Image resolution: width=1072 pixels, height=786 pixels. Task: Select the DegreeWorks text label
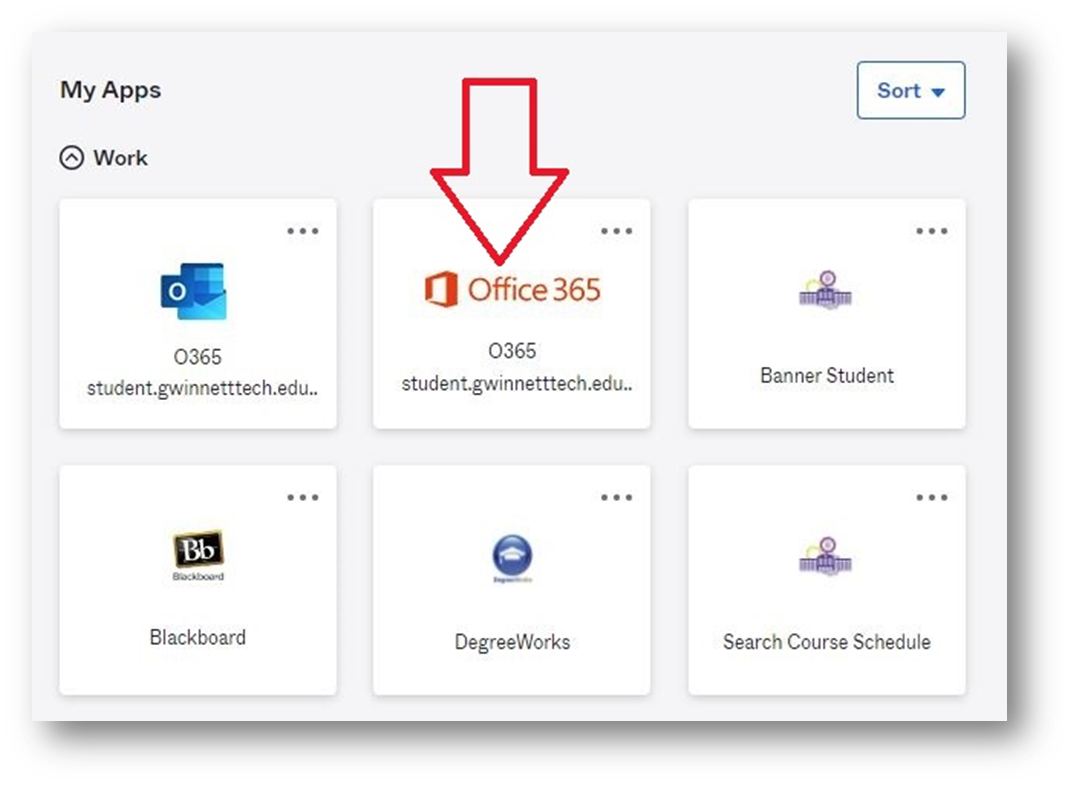[x=512, y=642]
